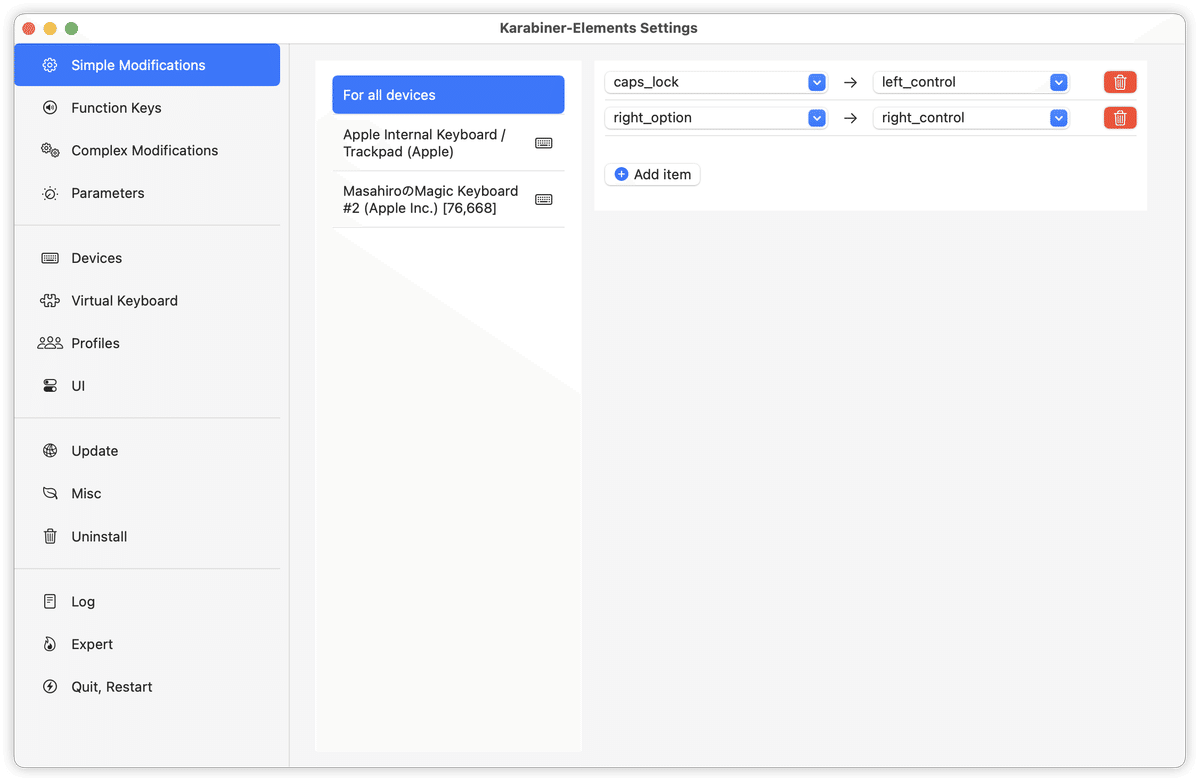Click the leaf icon beside Misc
Viewport: 1200px width, 782px height.
50,494
